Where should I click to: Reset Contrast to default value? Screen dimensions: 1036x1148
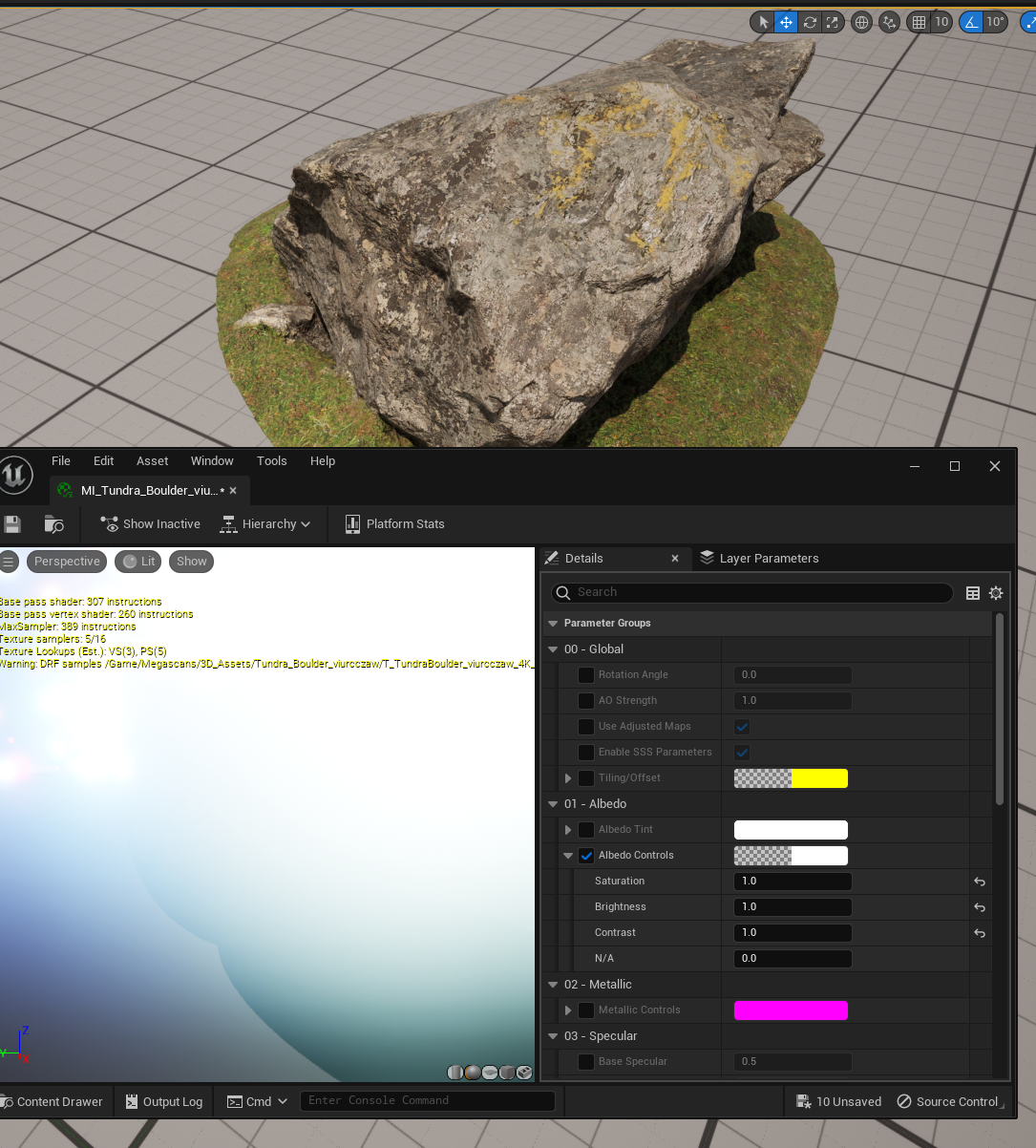pos(980,933)
